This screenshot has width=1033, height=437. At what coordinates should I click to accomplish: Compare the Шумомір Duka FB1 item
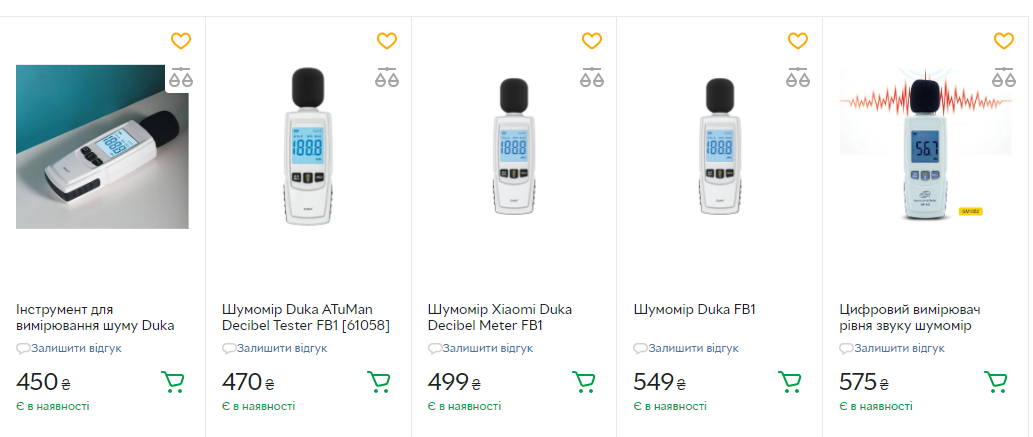798,77
